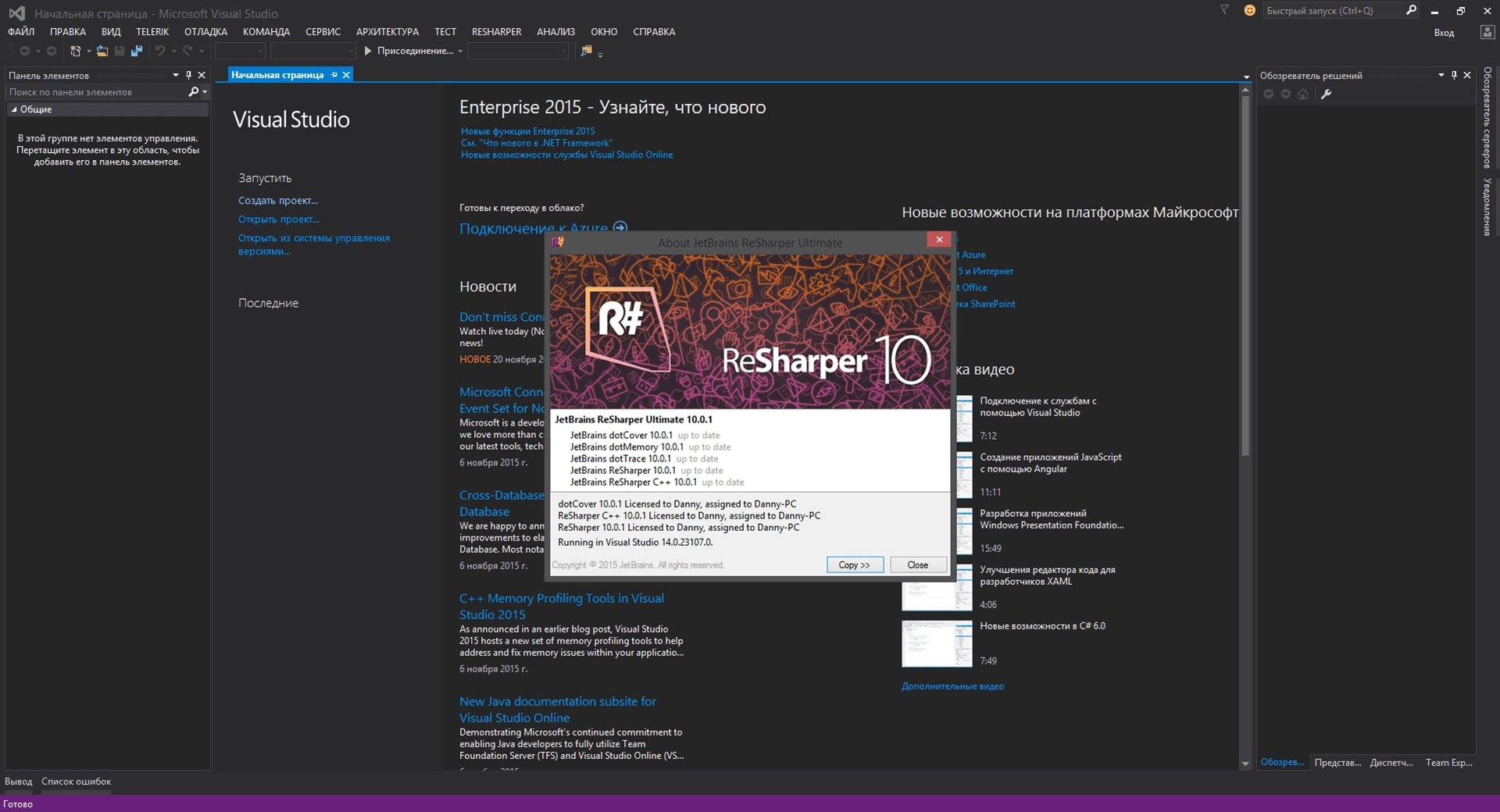
Task: Click the start page vertical scrollbar thumb
Action: 1245,276
